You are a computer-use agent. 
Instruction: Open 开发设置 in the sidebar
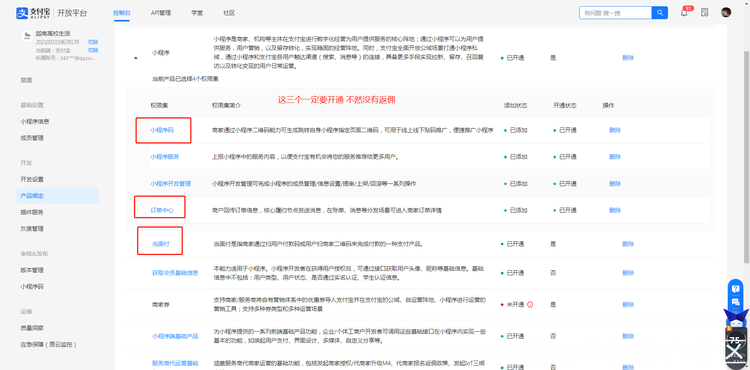[32, 179]
